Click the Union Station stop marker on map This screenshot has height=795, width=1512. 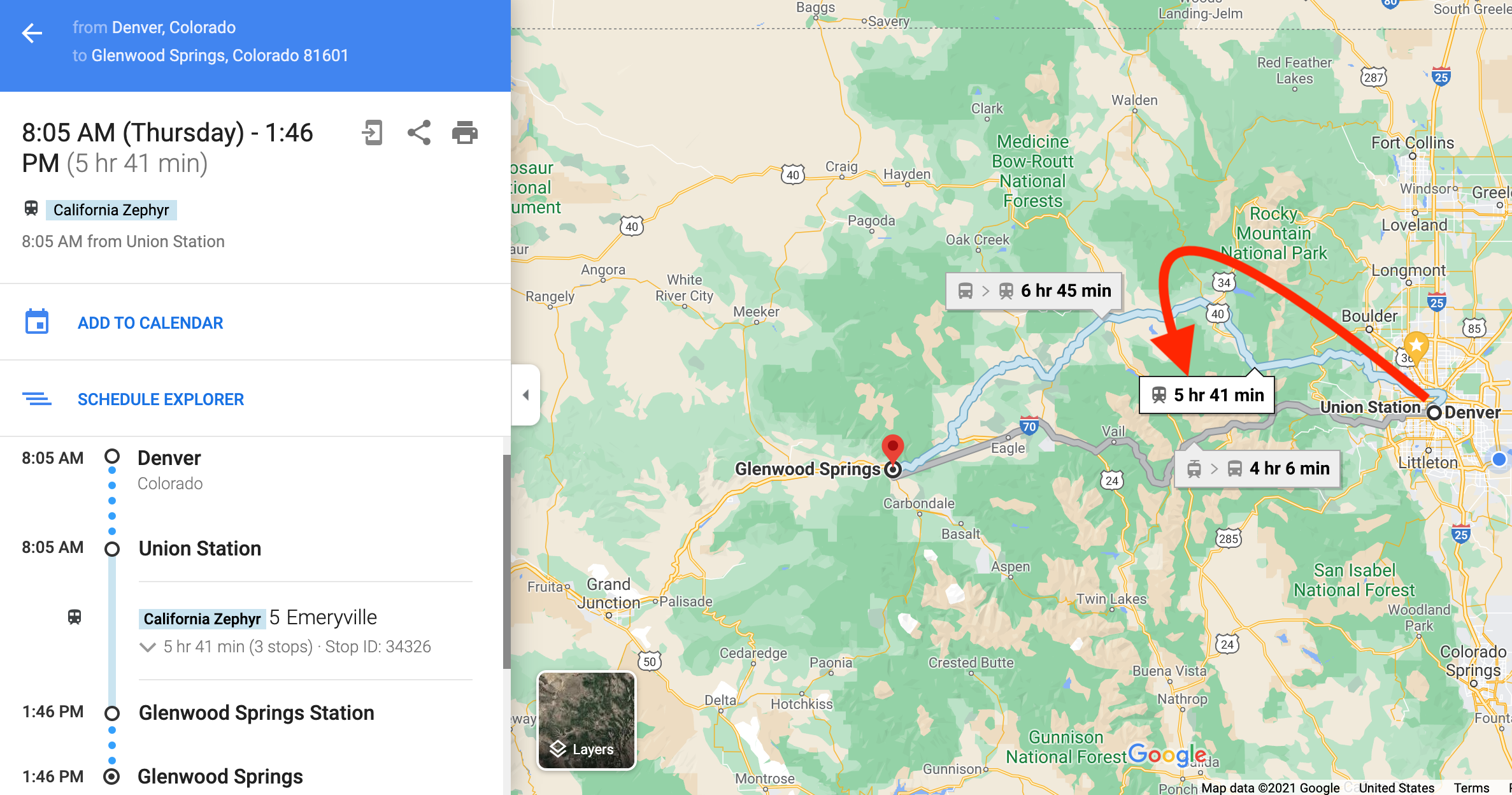(x=1434, y=412)
